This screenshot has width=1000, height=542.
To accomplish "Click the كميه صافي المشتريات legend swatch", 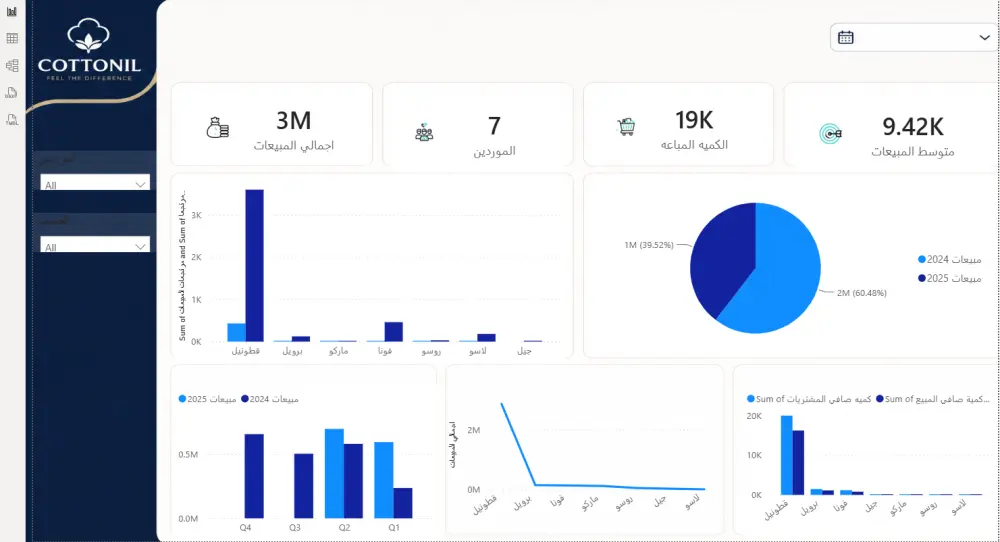I will coord(751,399).
